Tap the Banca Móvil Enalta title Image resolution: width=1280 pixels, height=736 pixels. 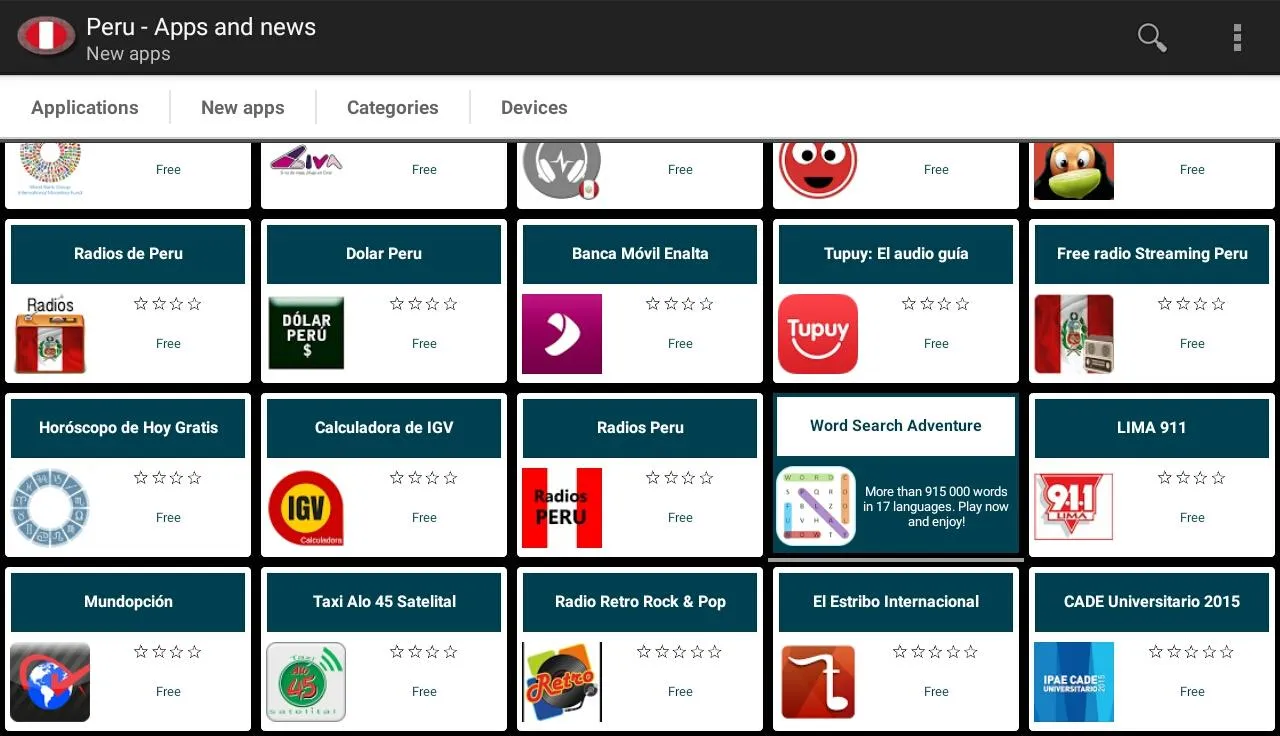640,254
